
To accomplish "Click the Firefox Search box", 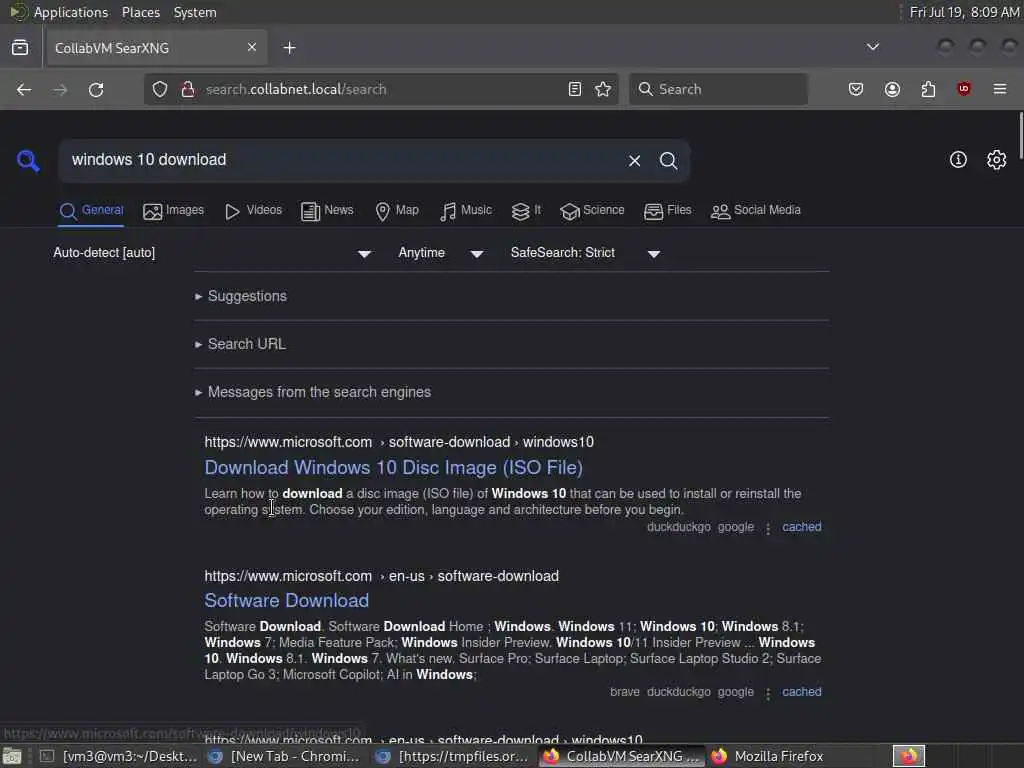I will (718, 89).
